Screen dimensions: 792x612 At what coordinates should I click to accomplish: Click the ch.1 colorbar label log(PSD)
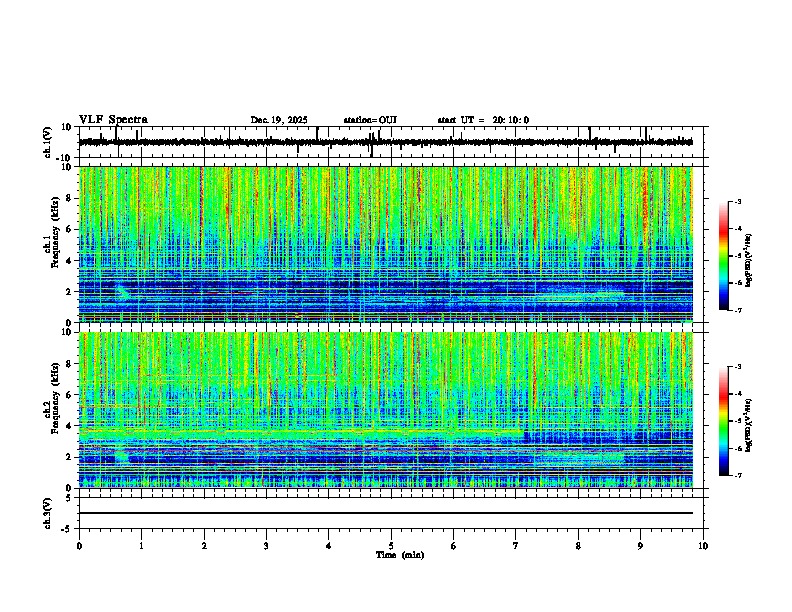pos(749,260)
